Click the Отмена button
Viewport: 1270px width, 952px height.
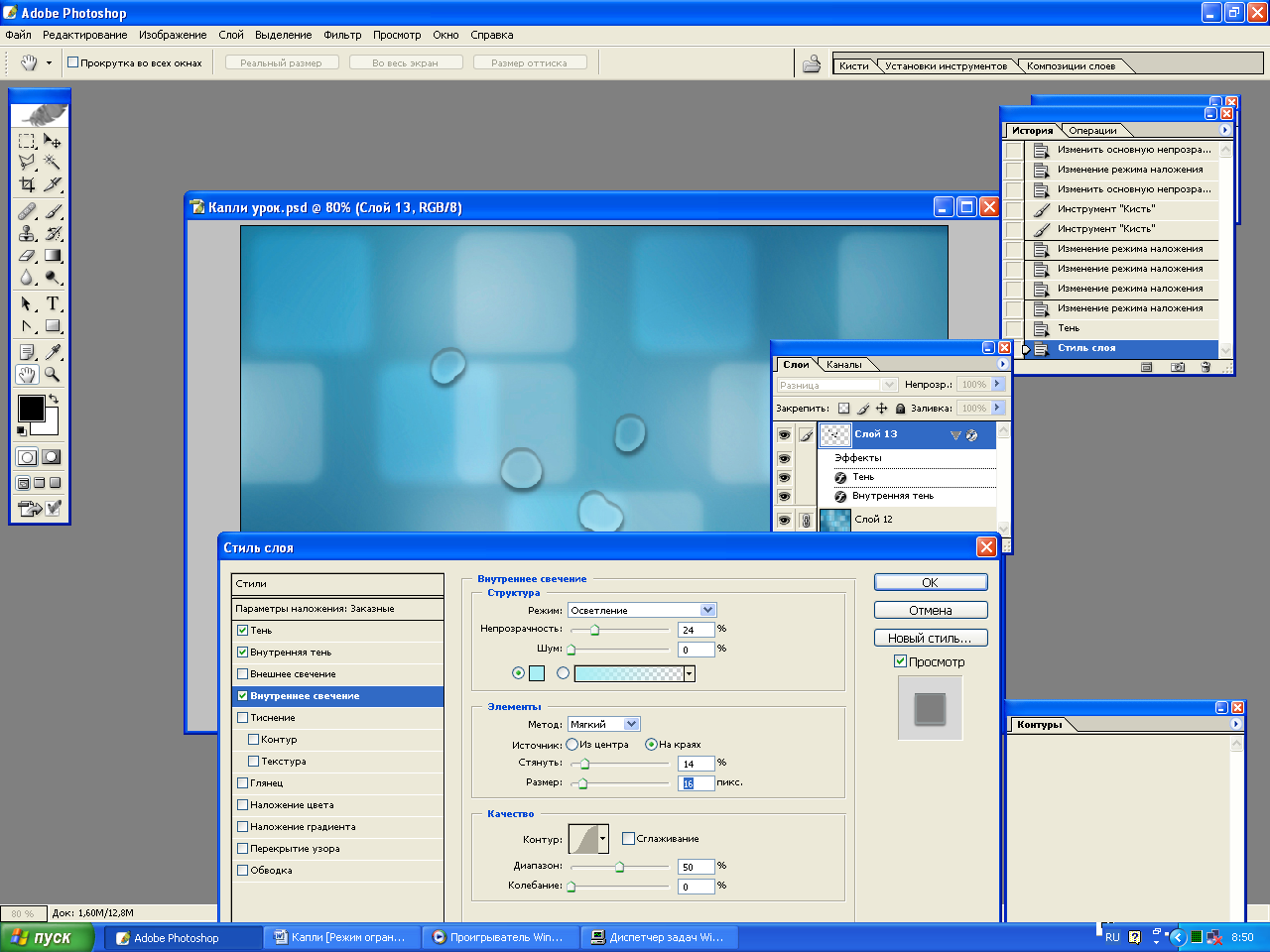[x=931, y=610]
